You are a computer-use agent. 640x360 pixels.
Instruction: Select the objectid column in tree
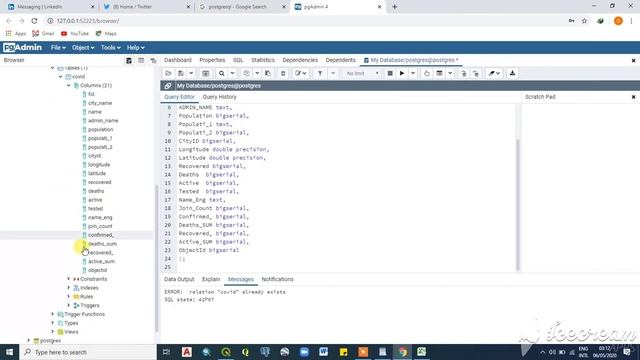tap(97, 270)
